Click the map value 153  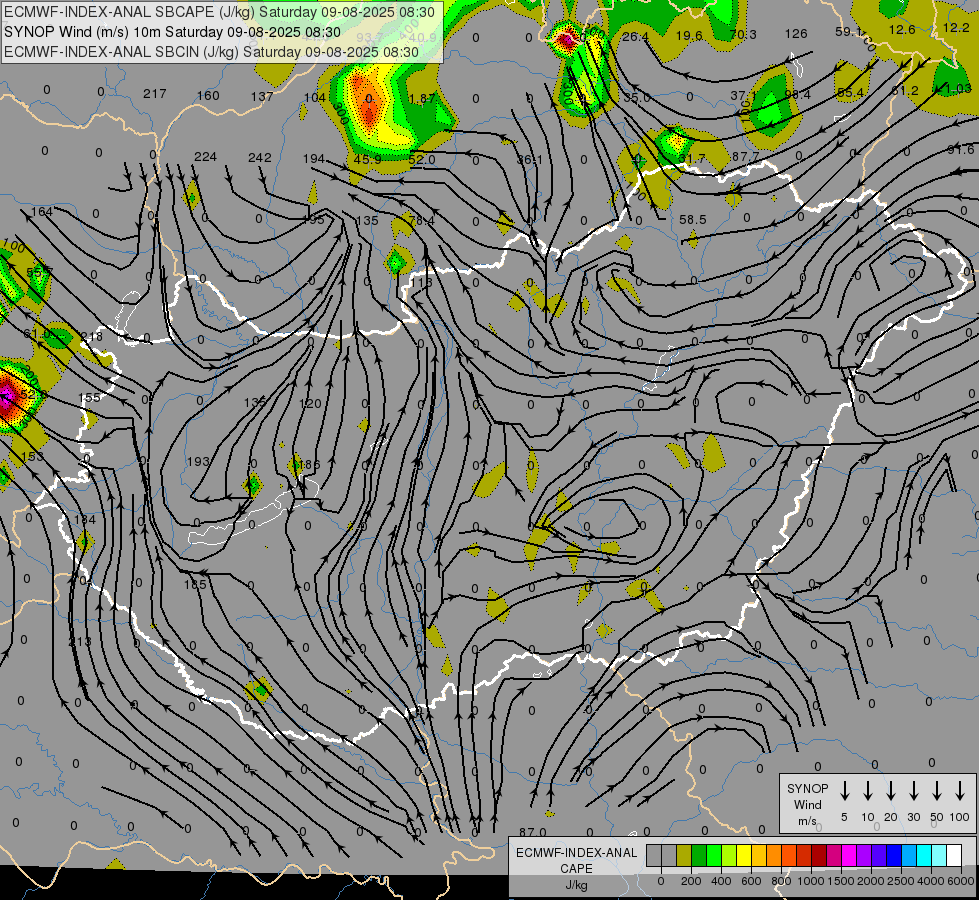tap(32, 457)
